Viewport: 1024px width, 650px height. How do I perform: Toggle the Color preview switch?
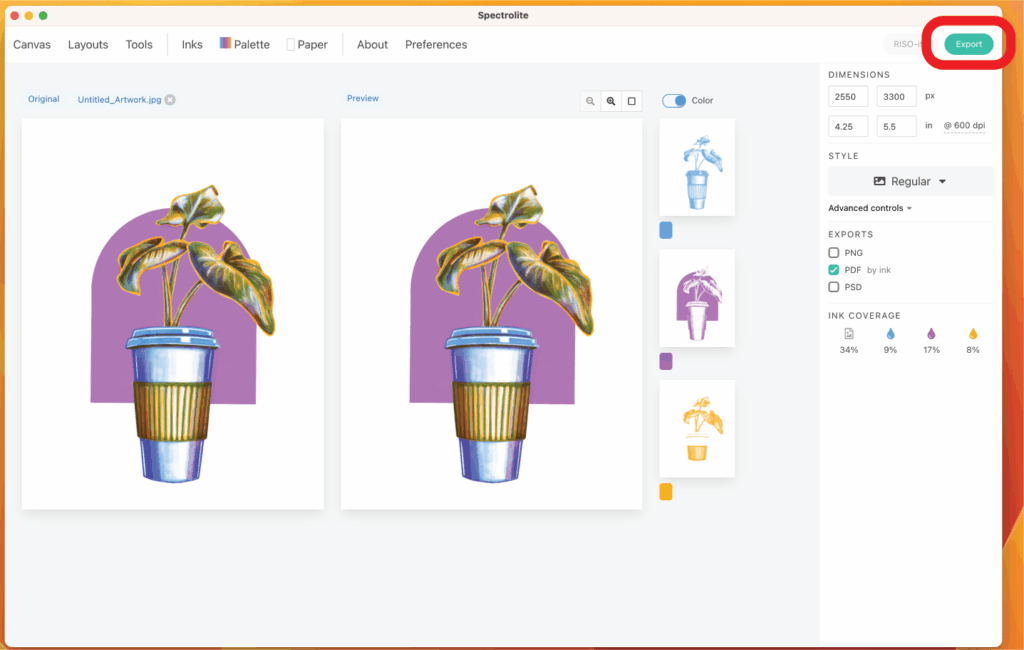(x=674, y=100)
